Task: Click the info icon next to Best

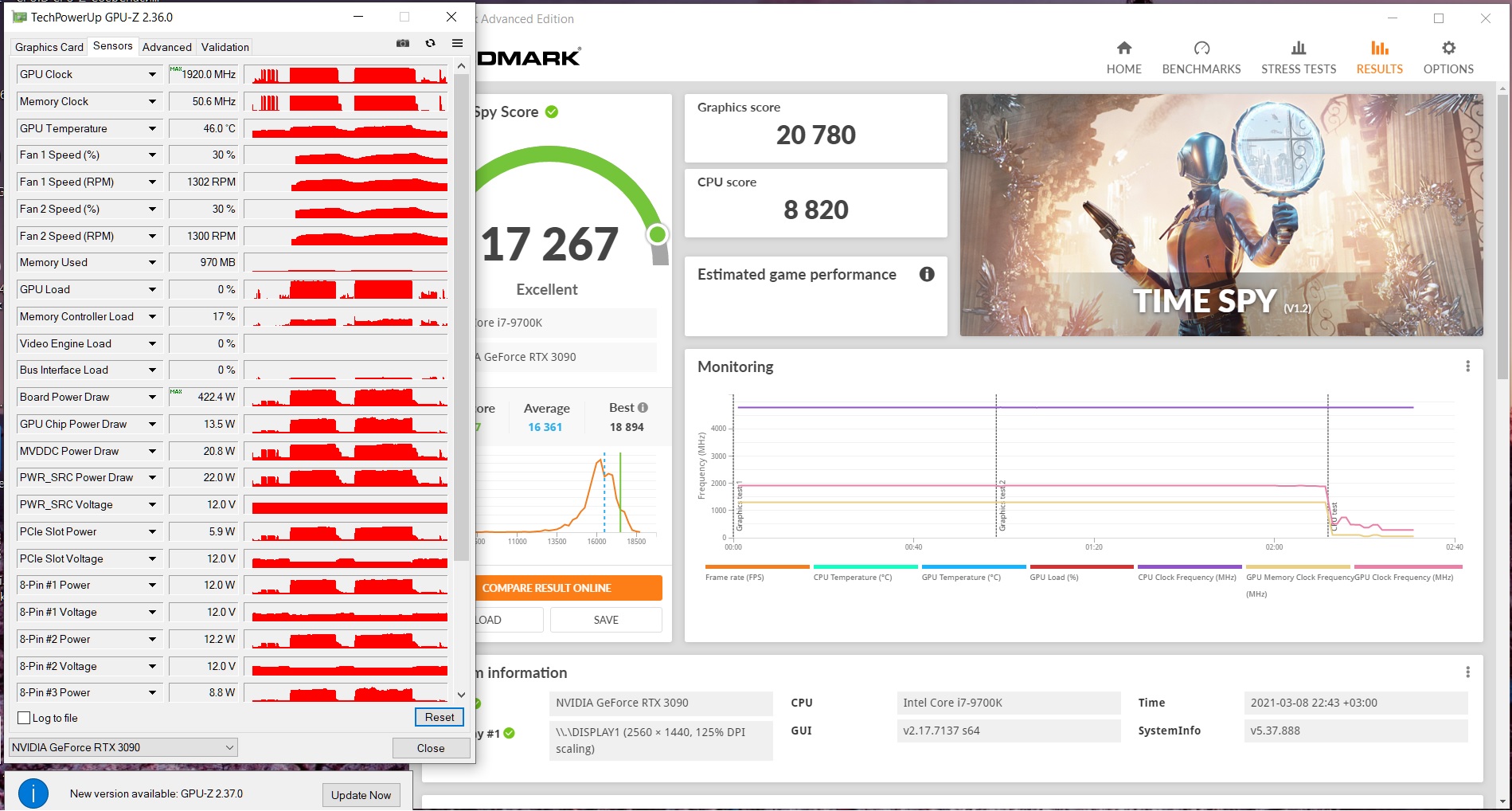Action: click(643, 408)
